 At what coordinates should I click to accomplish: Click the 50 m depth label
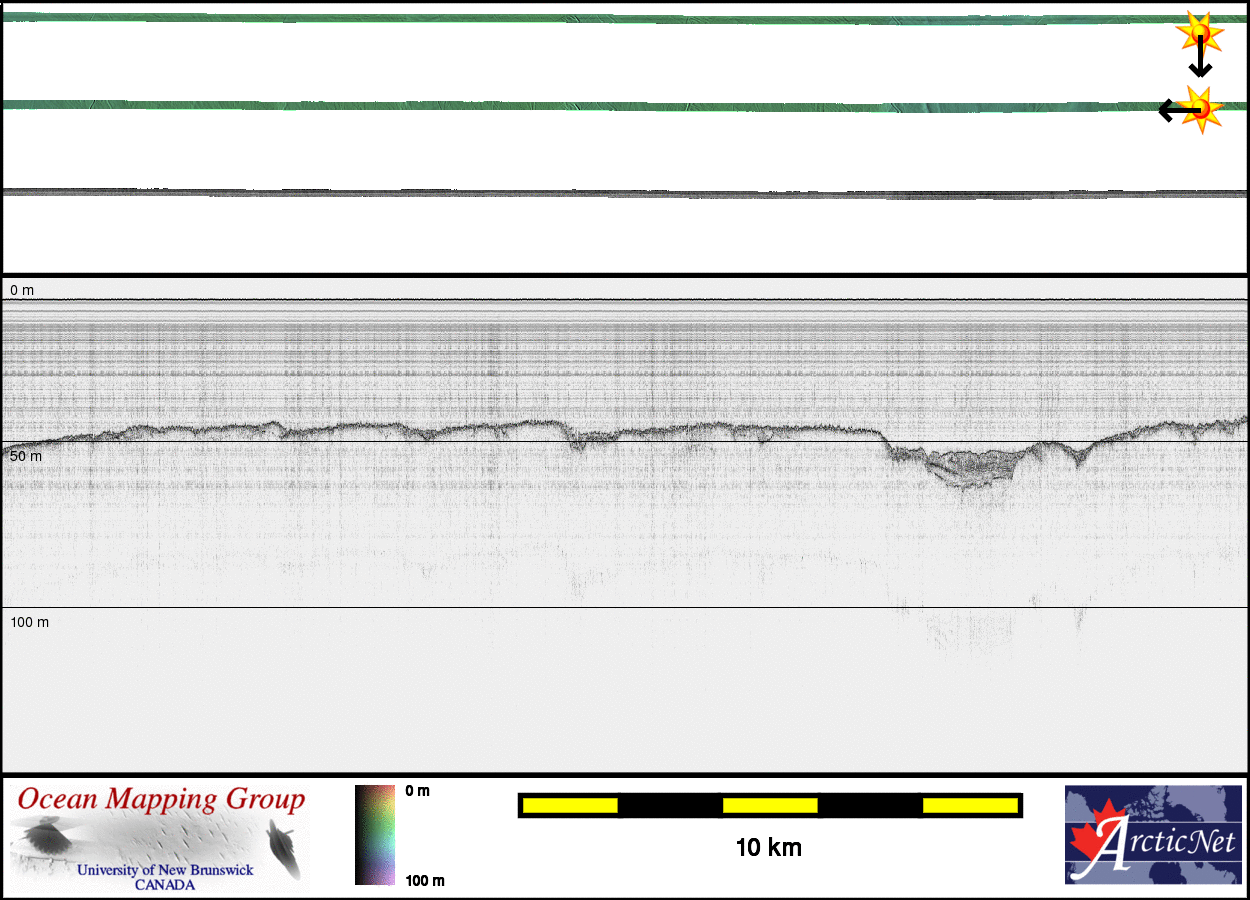click(26, 456)
